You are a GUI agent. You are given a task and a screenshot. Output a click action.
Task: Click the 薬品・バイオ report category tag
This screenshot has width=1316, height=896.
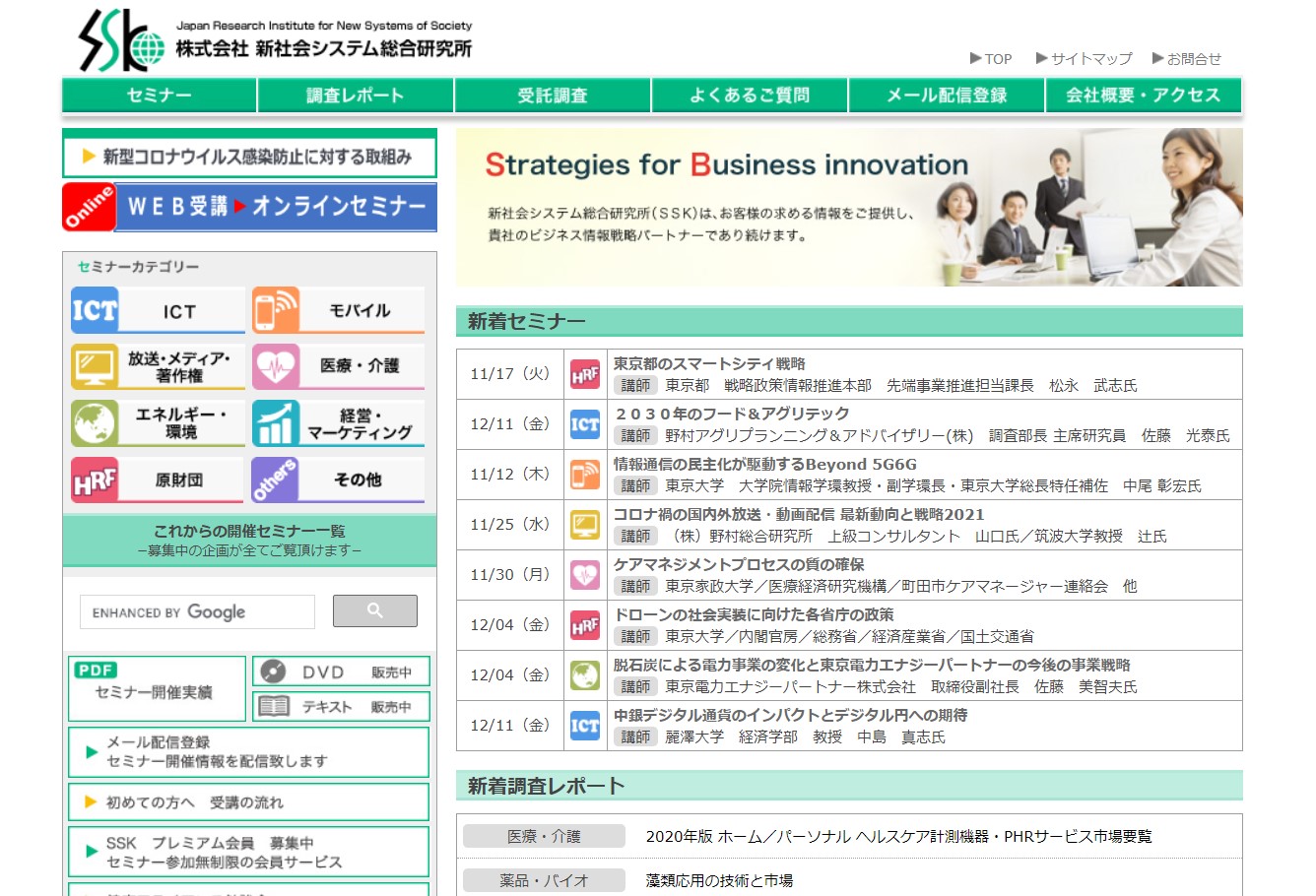click(x=544, y=880)
